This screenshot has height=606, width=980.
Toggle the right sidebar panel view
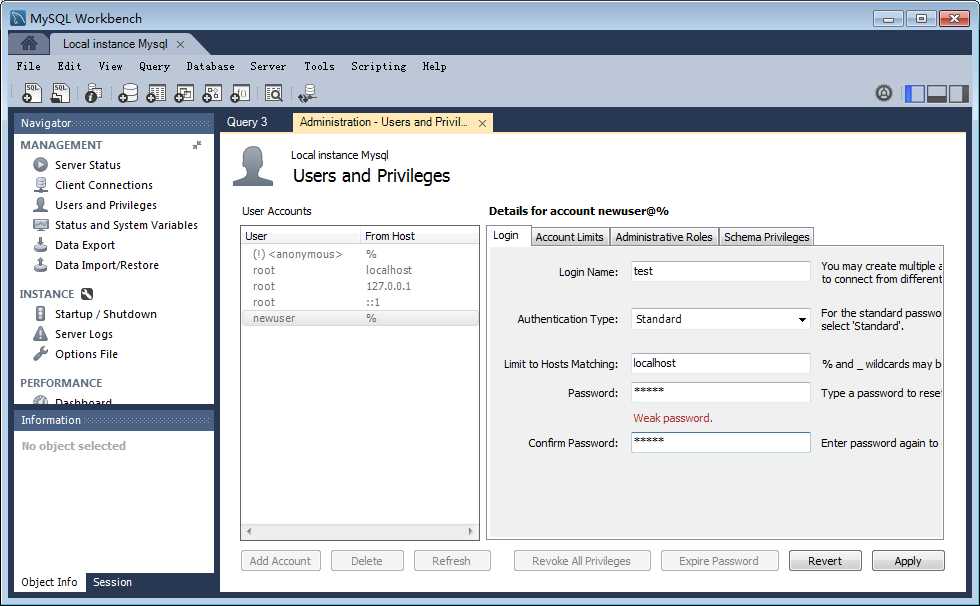click(958, 94)
